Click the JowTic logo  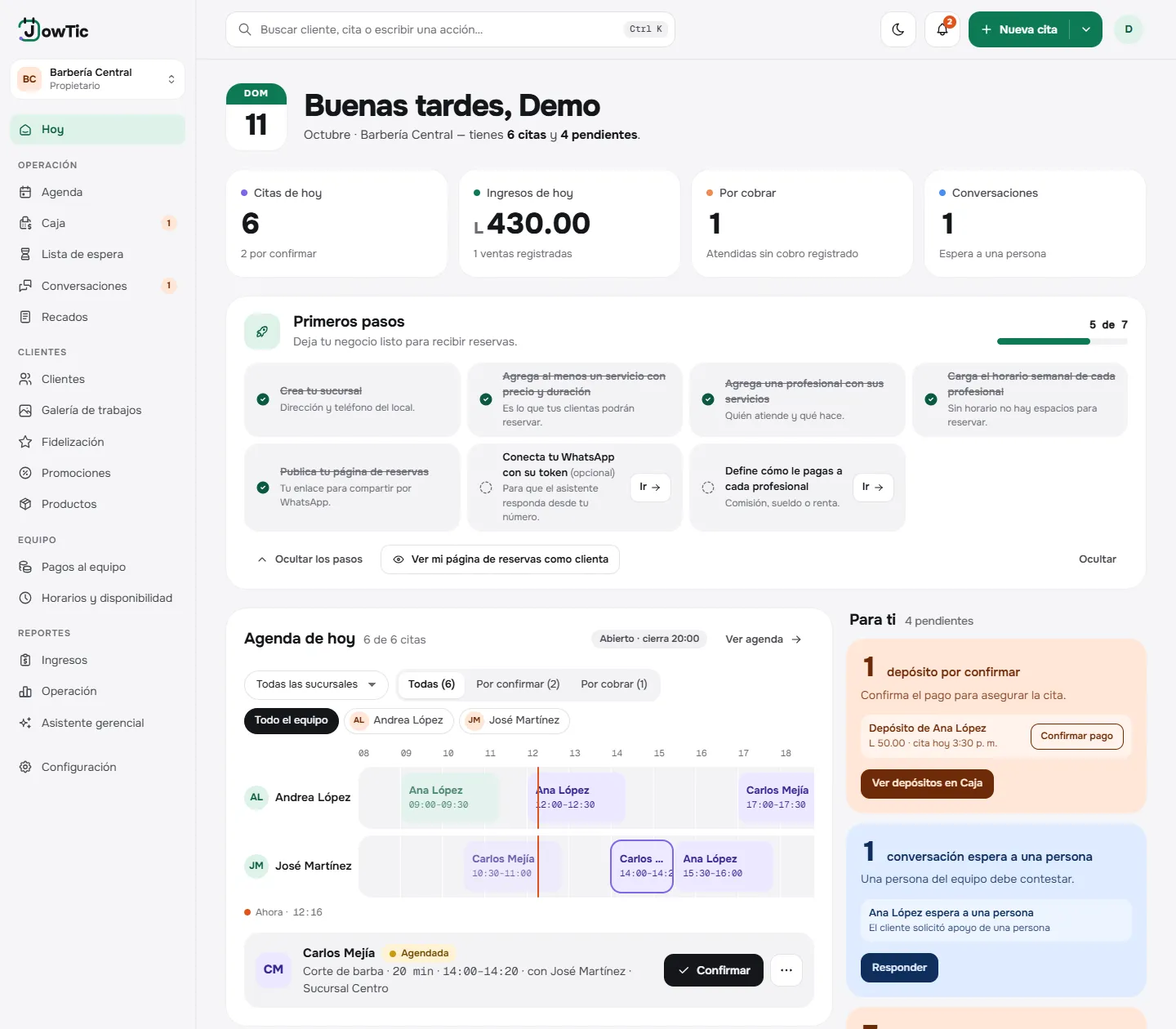point(53,30)
